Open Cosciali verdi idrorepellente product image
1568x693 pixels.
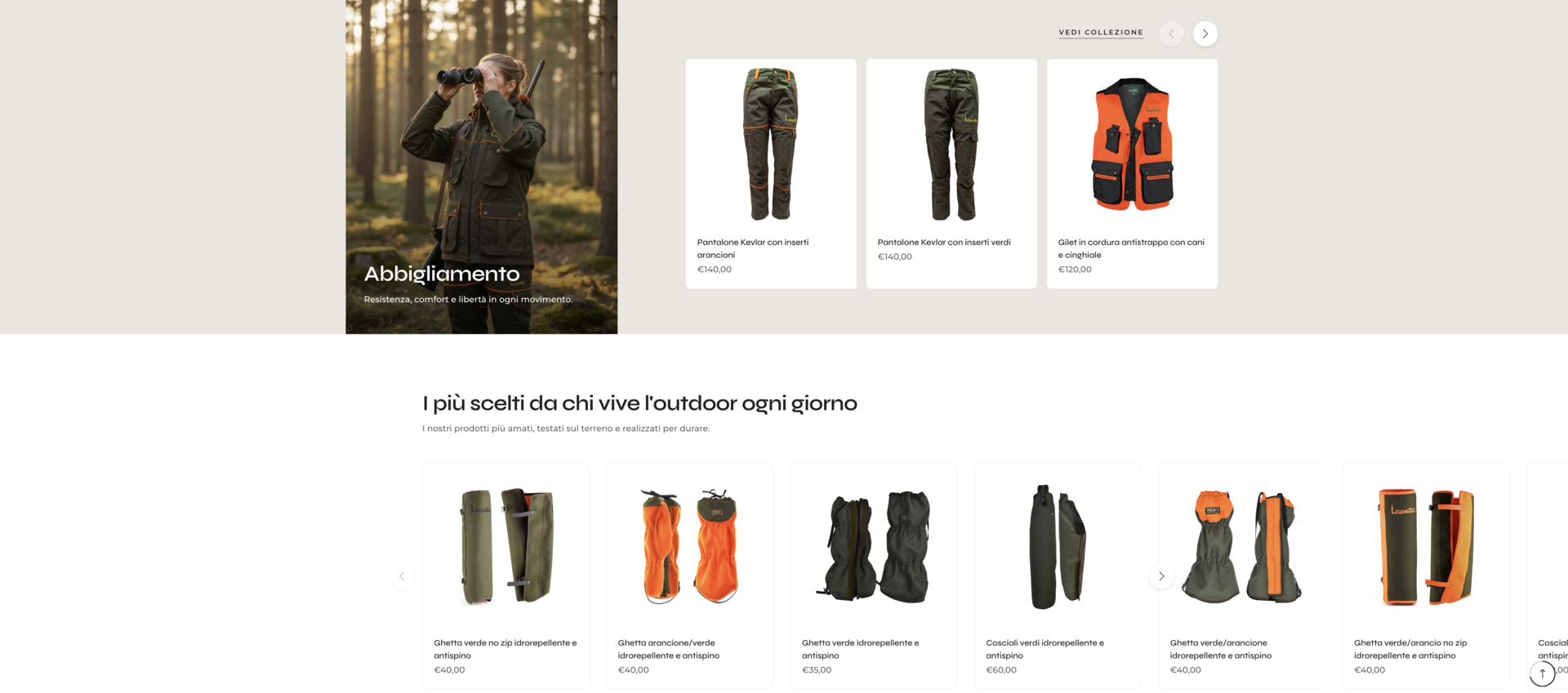pyautogui.click(x=1058, y=546)
